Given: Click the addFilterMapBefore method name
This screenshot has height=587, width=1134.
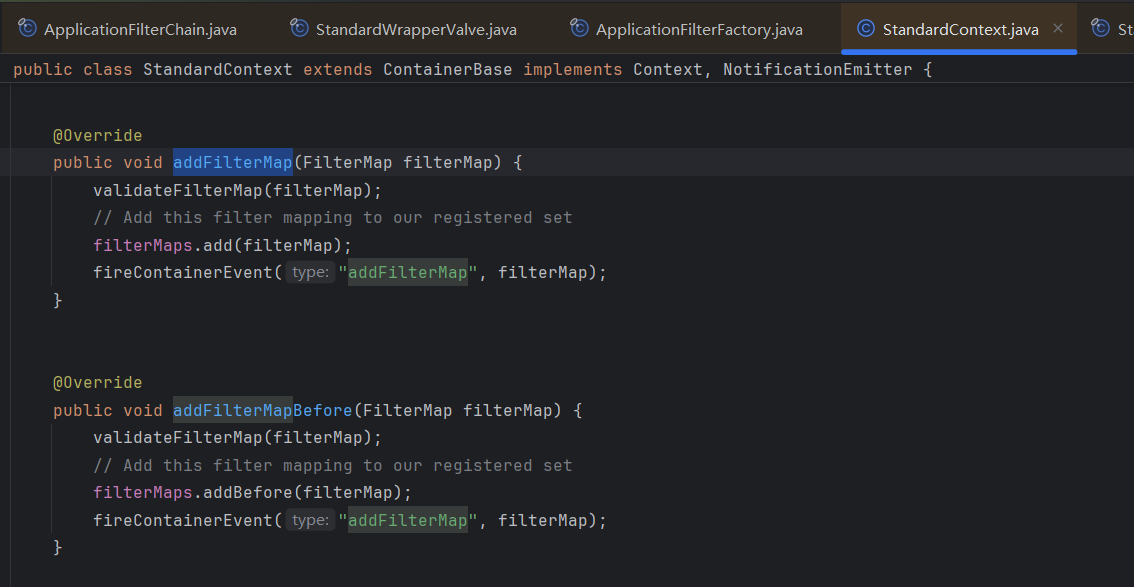Looking at the screenshot, I should [x=262, y=410].
